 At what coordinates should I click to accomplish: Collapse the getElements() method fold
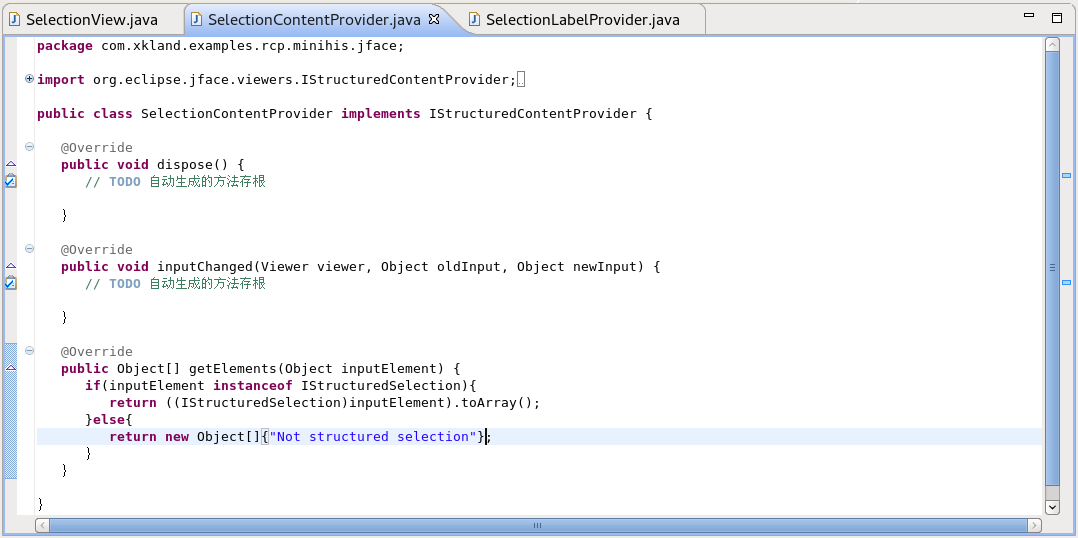tap(30, 350)
